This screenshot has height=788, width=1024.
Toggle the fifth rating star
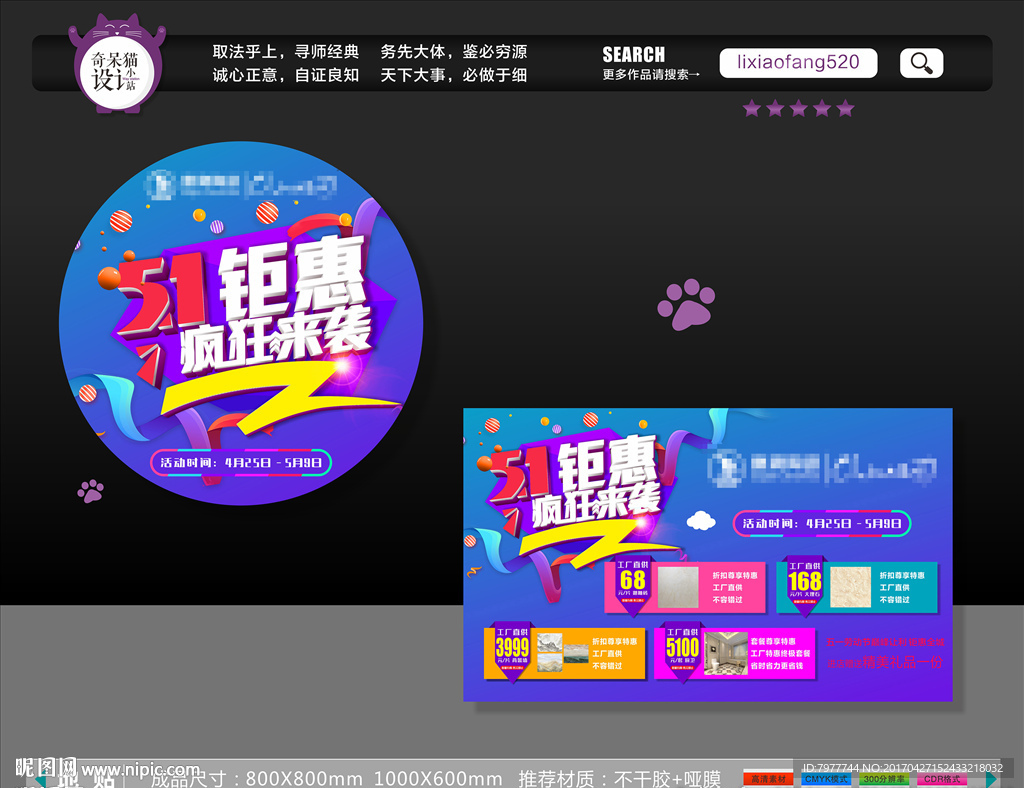coord(845,108)
